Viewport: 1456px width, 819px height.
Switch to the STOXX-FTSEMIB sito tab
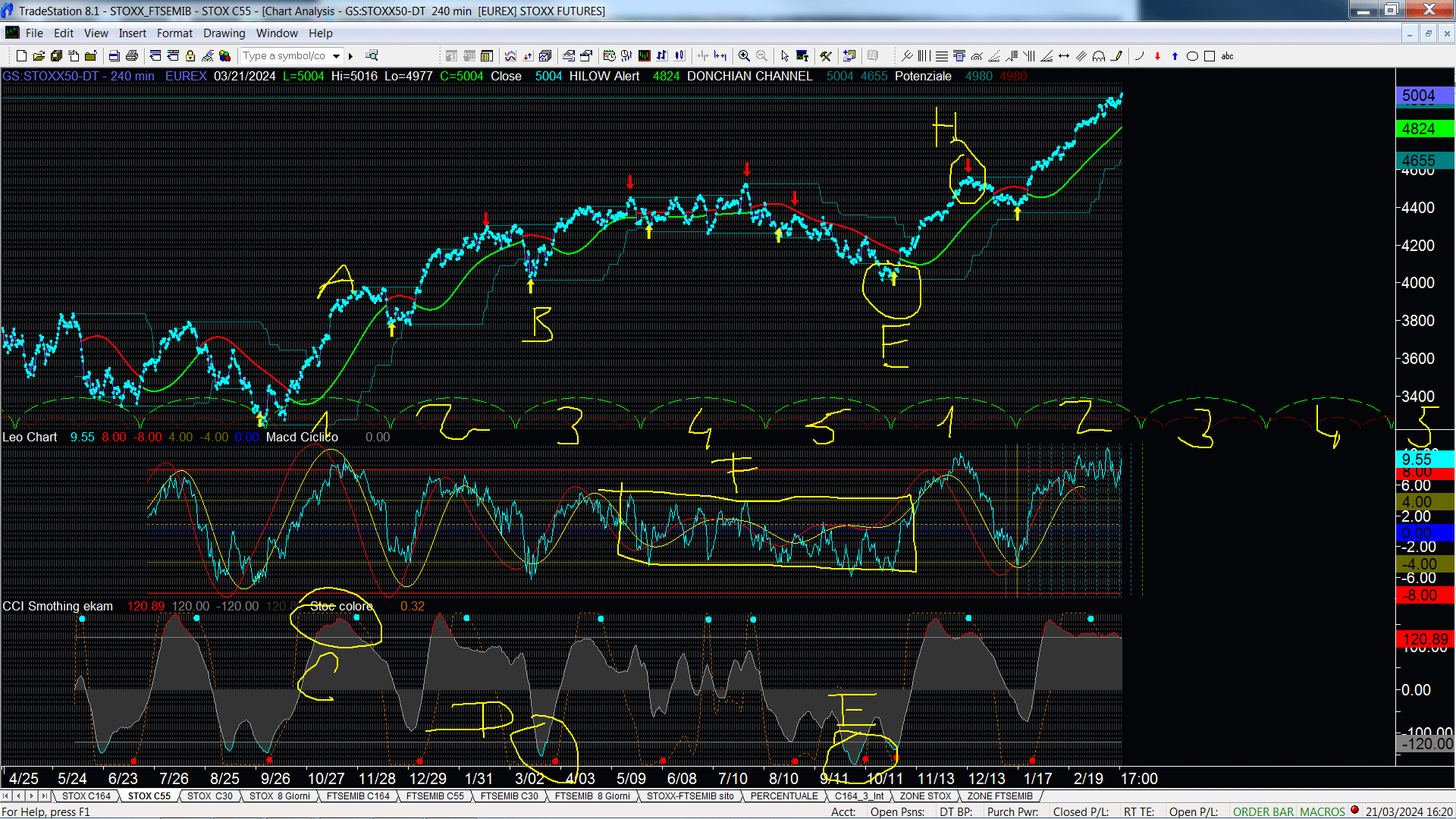(x=690, y=795)
